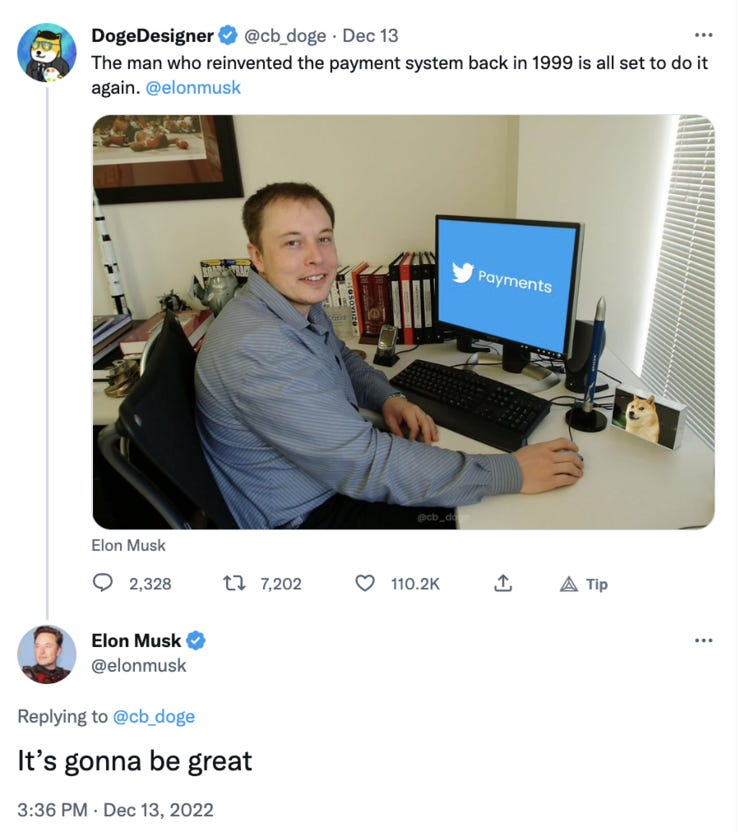
Task: Open the 3:36 PM Dec 13, 2022 timestamp
Action: click(116, 810)
